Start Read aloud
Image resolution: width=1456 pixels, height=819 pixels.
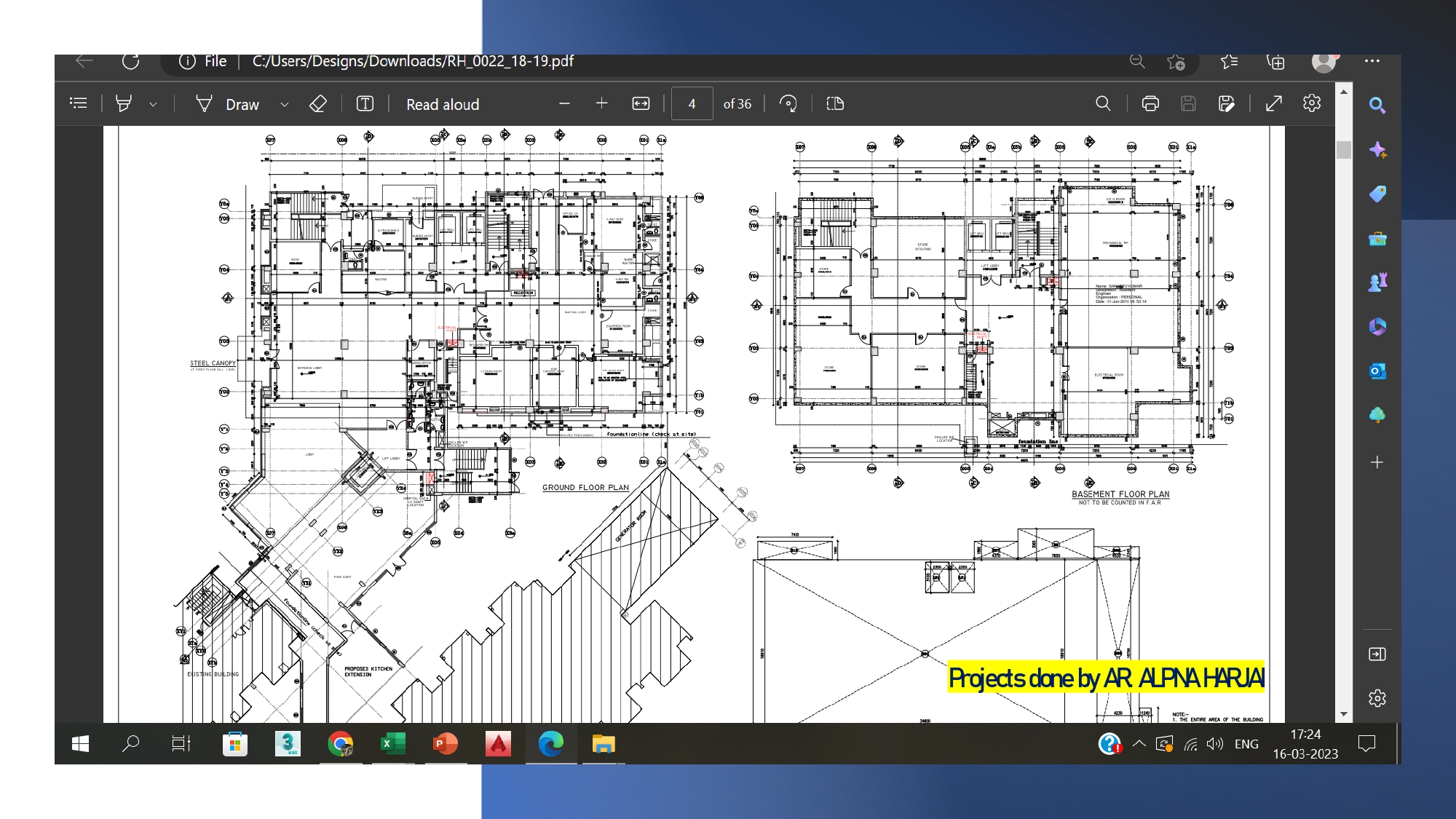(443, 104)
